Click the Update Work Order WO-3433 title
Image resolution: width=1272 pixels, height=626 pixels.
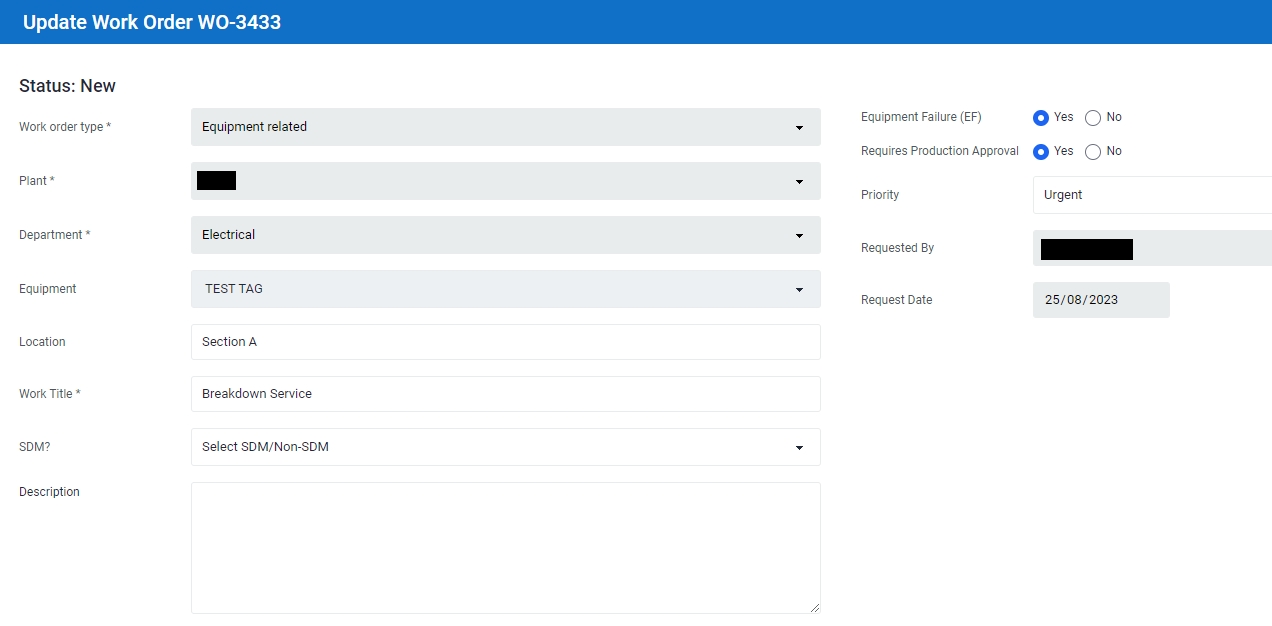(152, 22)
